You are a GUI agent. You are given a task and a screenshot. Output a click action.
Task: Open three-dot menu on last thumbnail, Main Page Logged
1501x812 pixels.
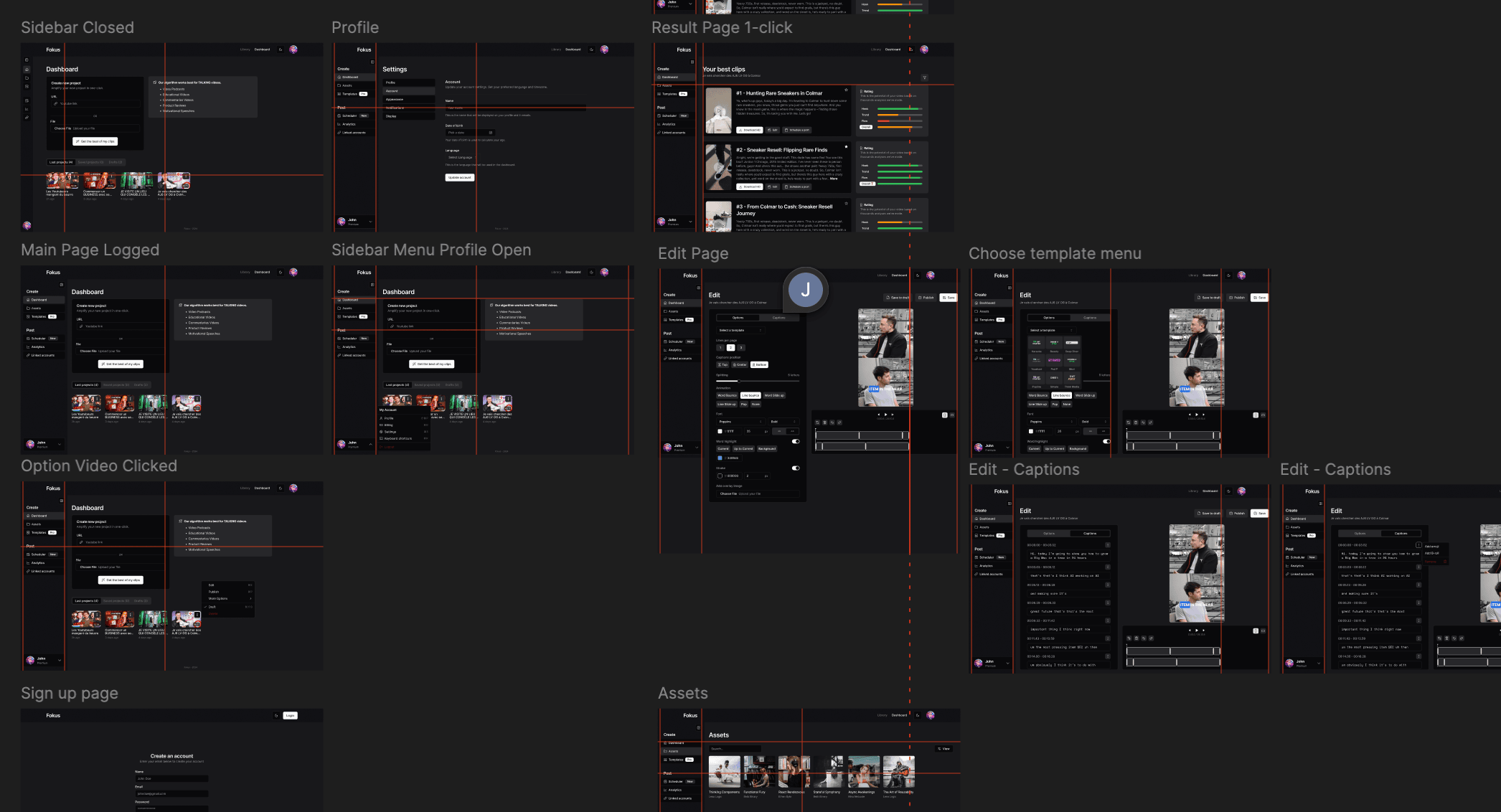[x=198, y=398]
